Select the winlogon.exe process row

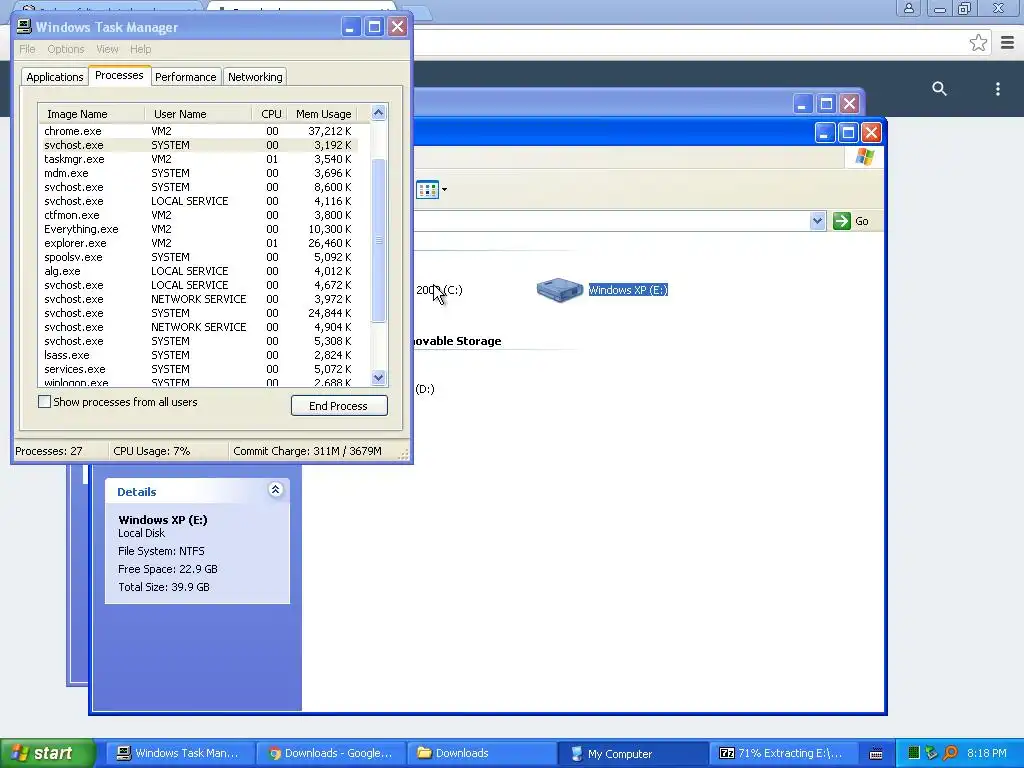tap(199, 383)
